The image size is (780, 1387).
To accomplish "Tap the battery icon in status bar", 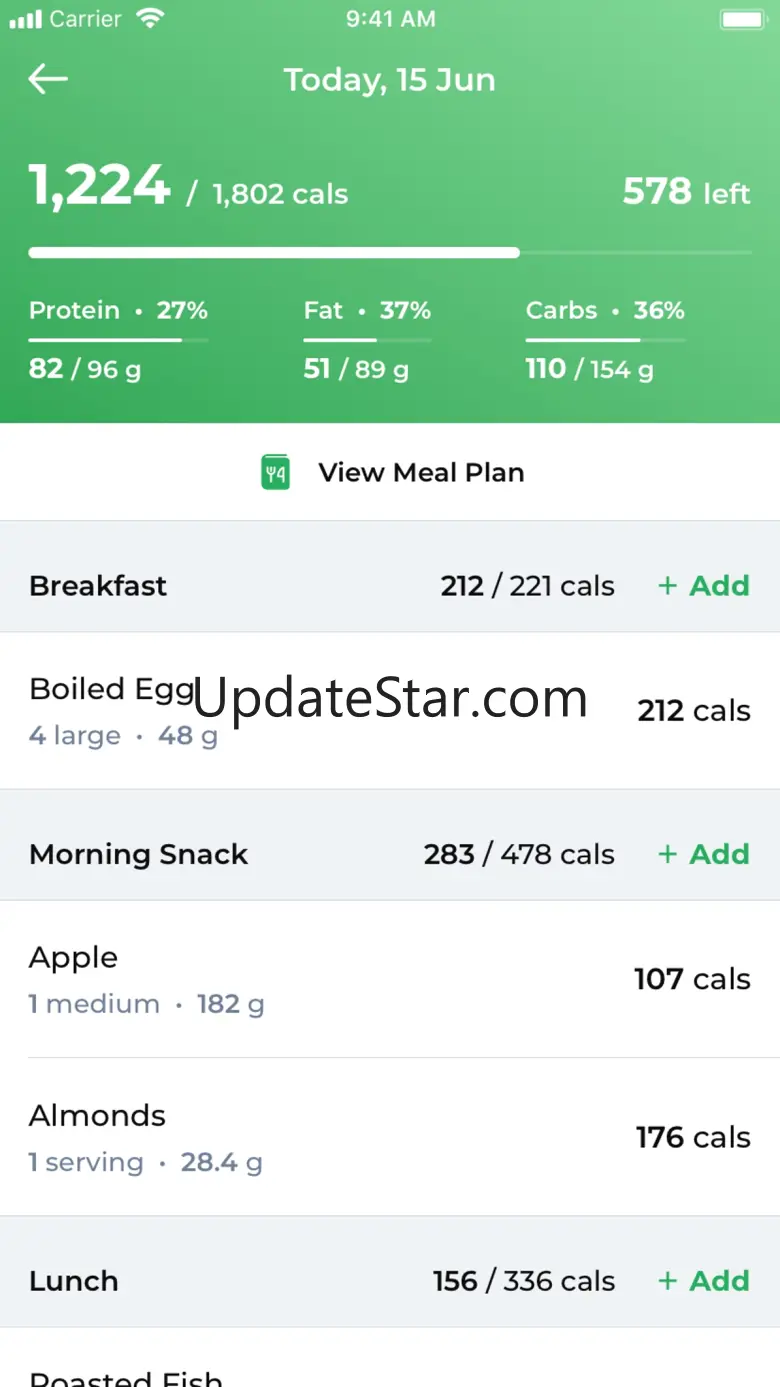I will tap(741, 19).
